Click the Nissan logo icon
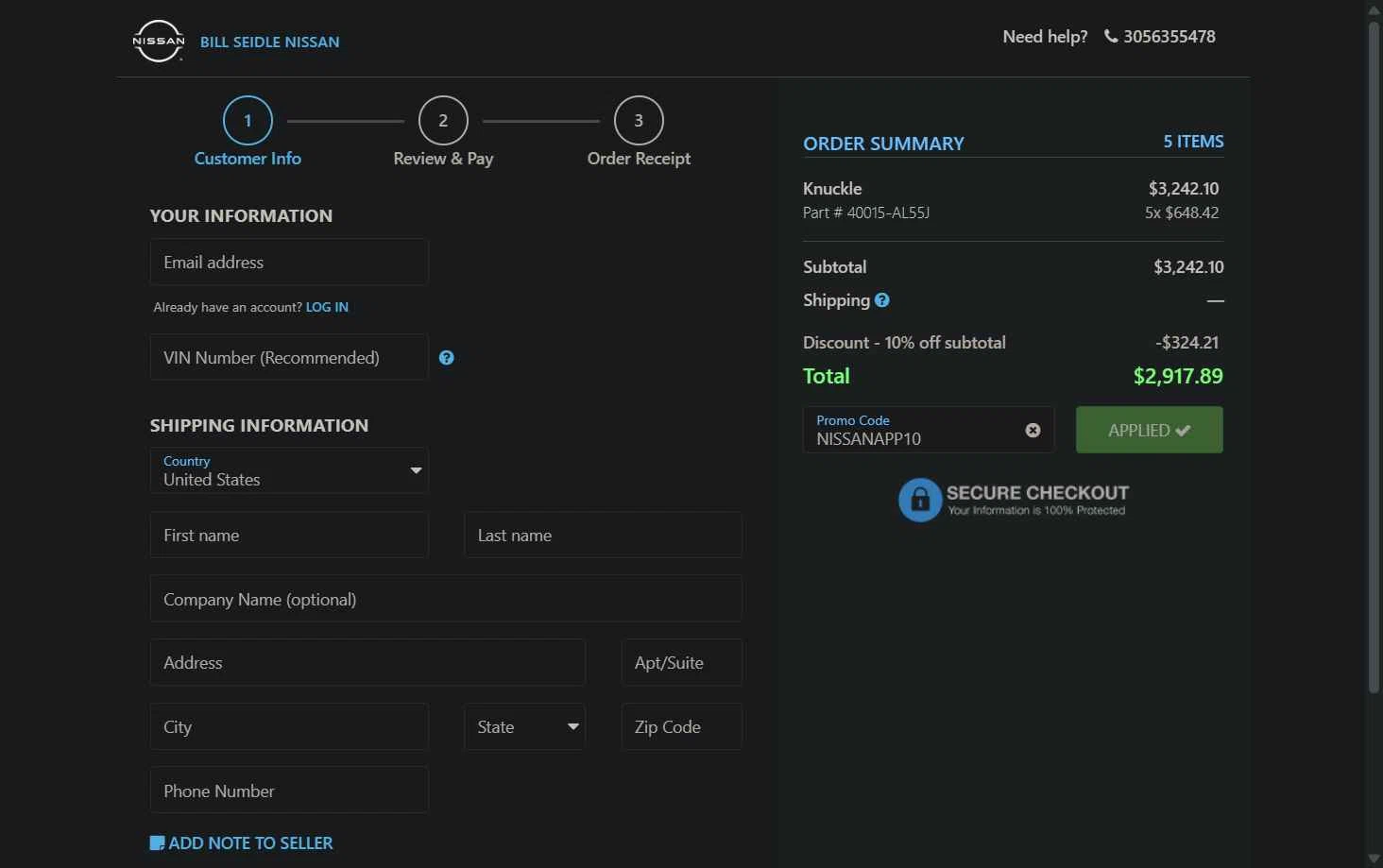 tap(158, 41)
